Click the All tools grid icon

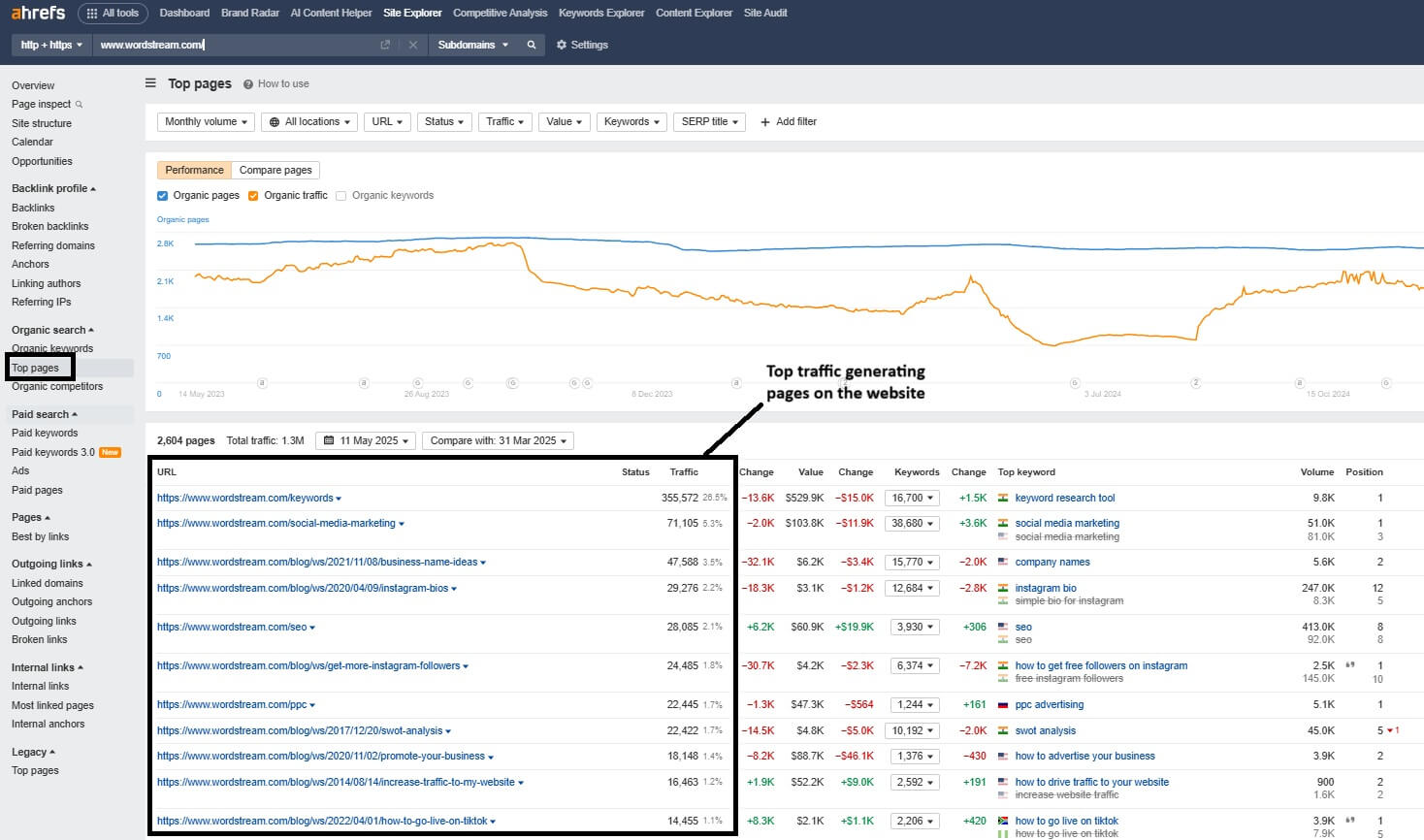coord(92,14)
